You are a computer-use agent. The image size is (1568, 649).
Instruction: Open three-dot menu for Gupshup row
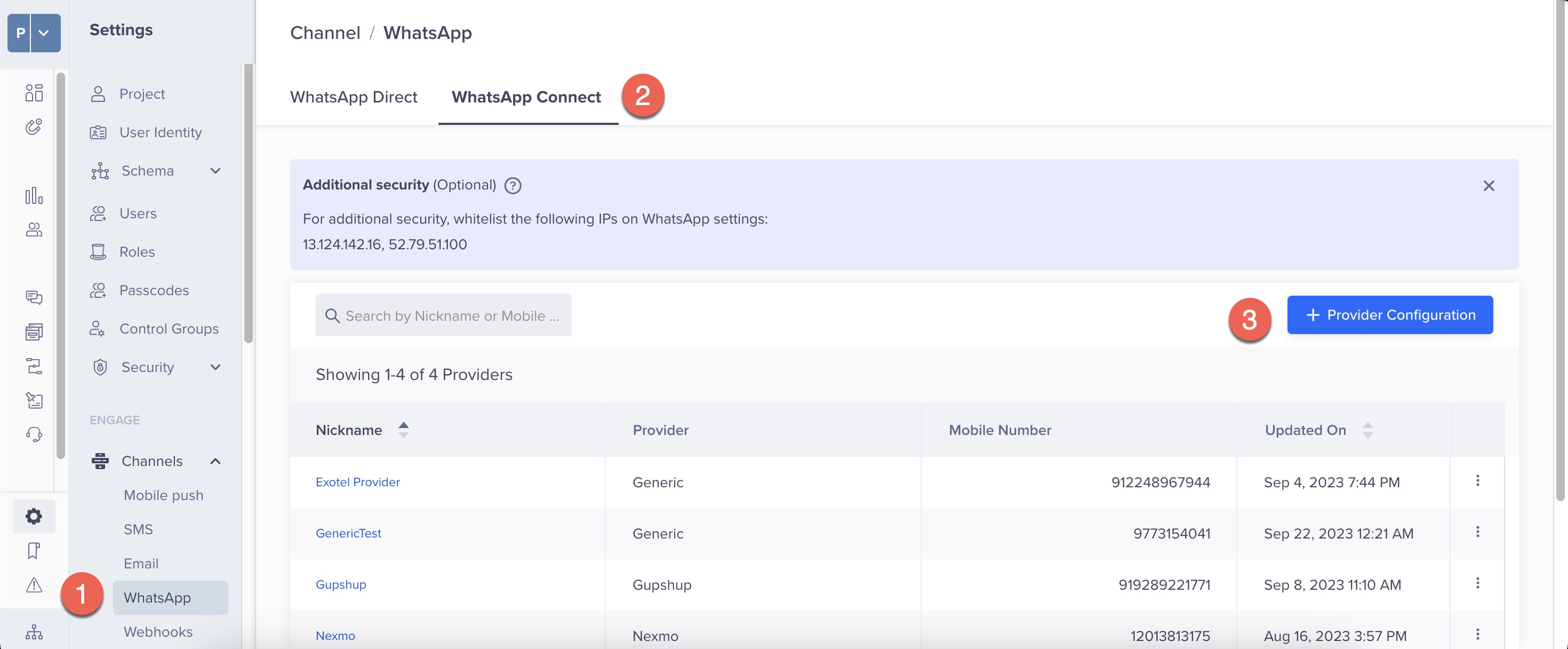click(x=1477, y=583)
